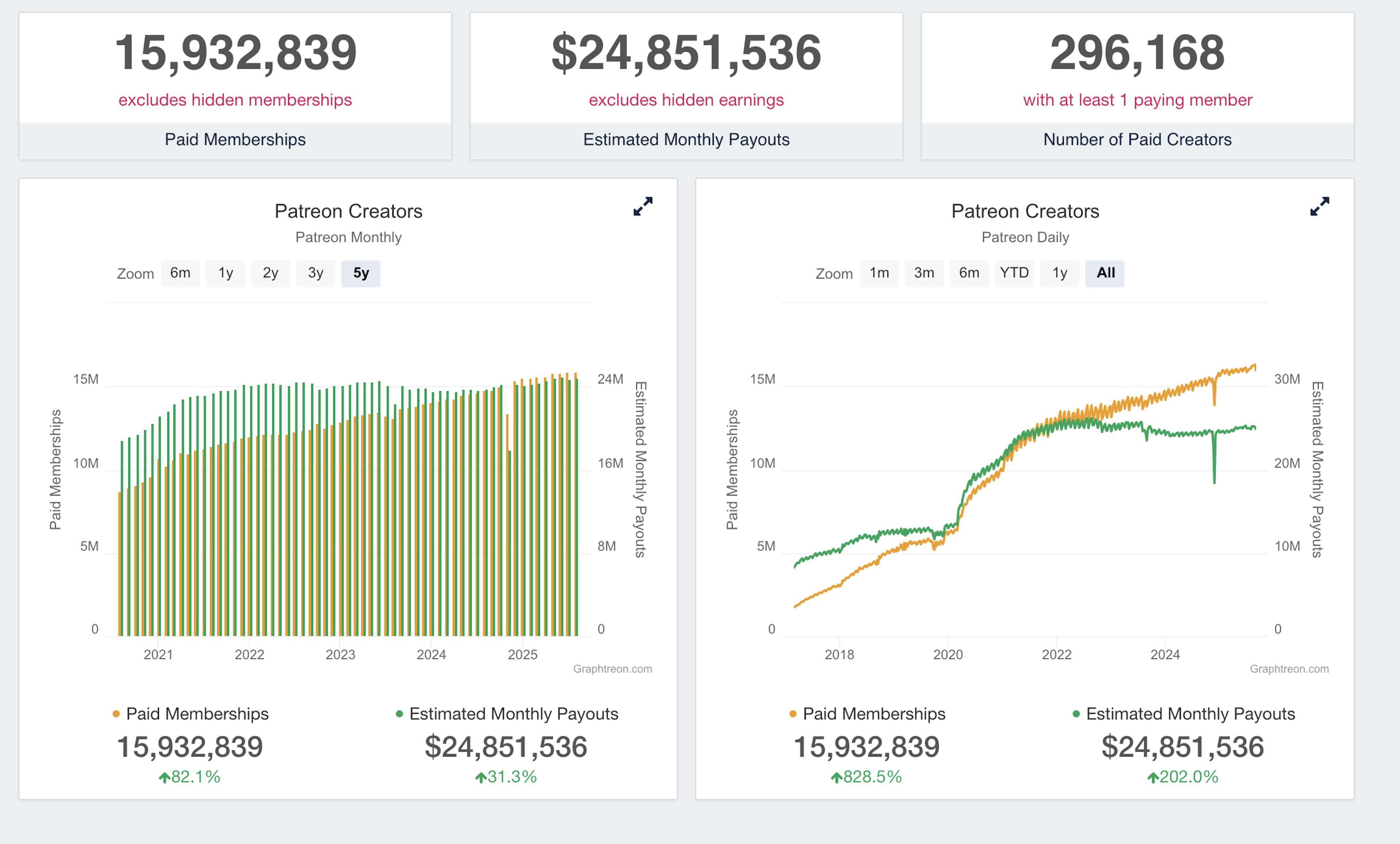Select the 2y zoom on the monthly chart
This screenshot has width=1400, height=844.
pyautogui.click(x=271, y=273)
